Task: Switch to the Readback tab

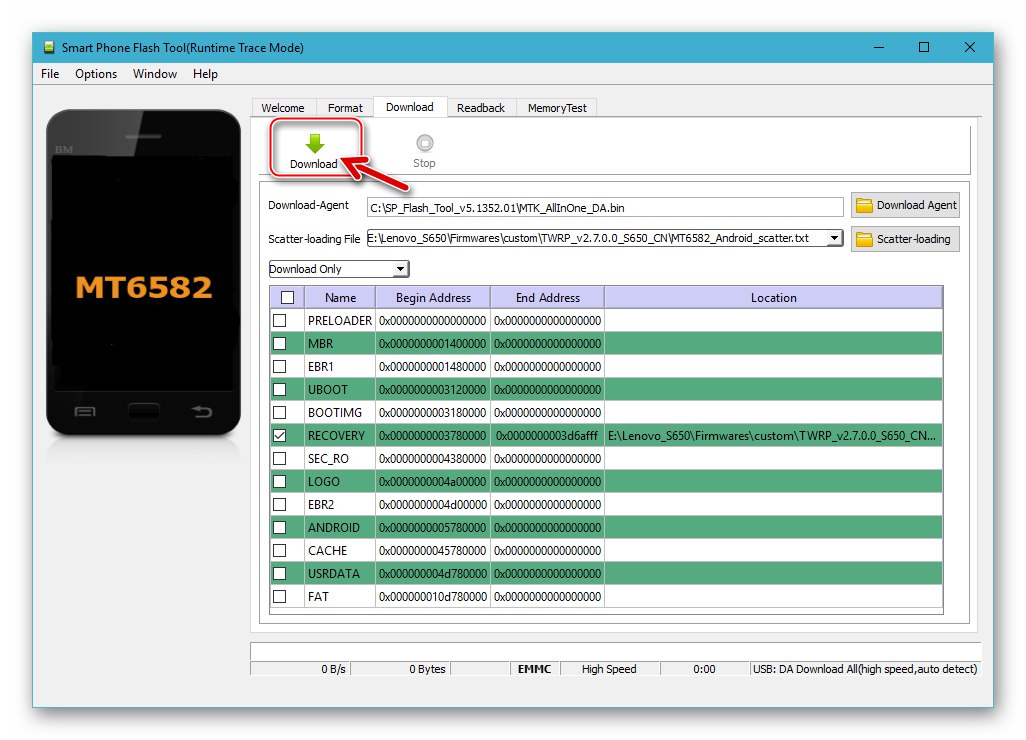Action: coord(481,107)
